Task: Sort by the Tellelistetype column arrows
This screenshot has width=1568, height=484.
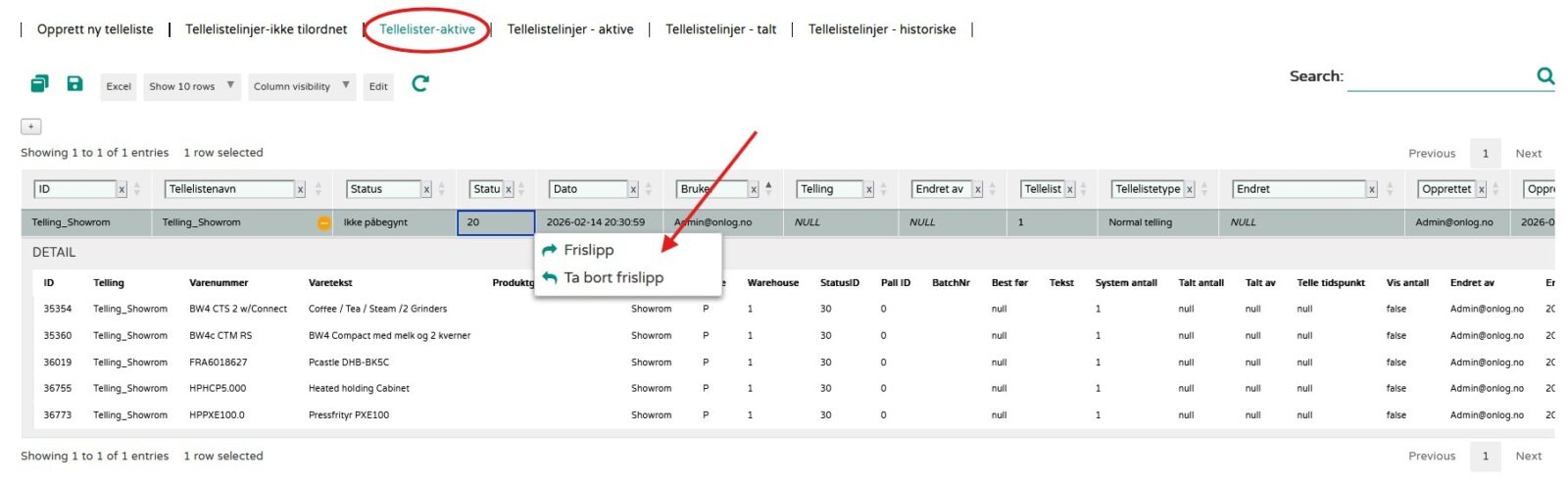Action: pos(1204,189)
